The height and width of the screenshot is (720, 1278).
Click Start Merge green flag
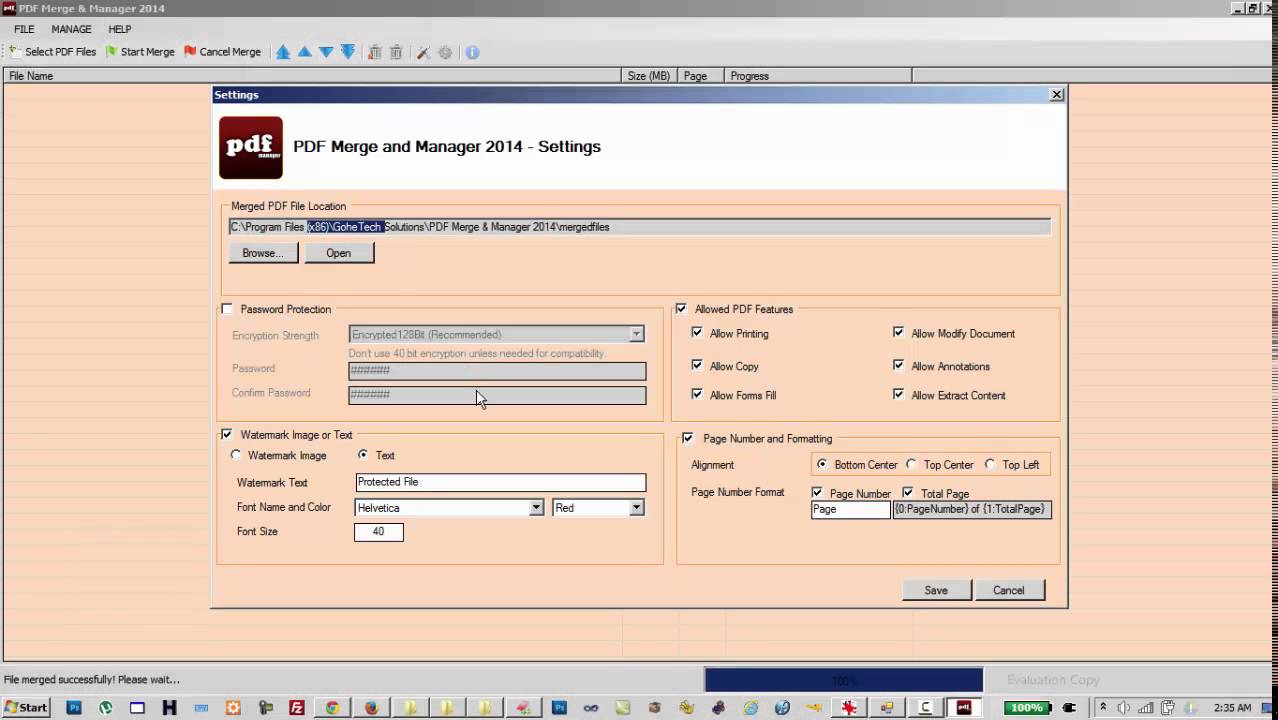point(140,52)
